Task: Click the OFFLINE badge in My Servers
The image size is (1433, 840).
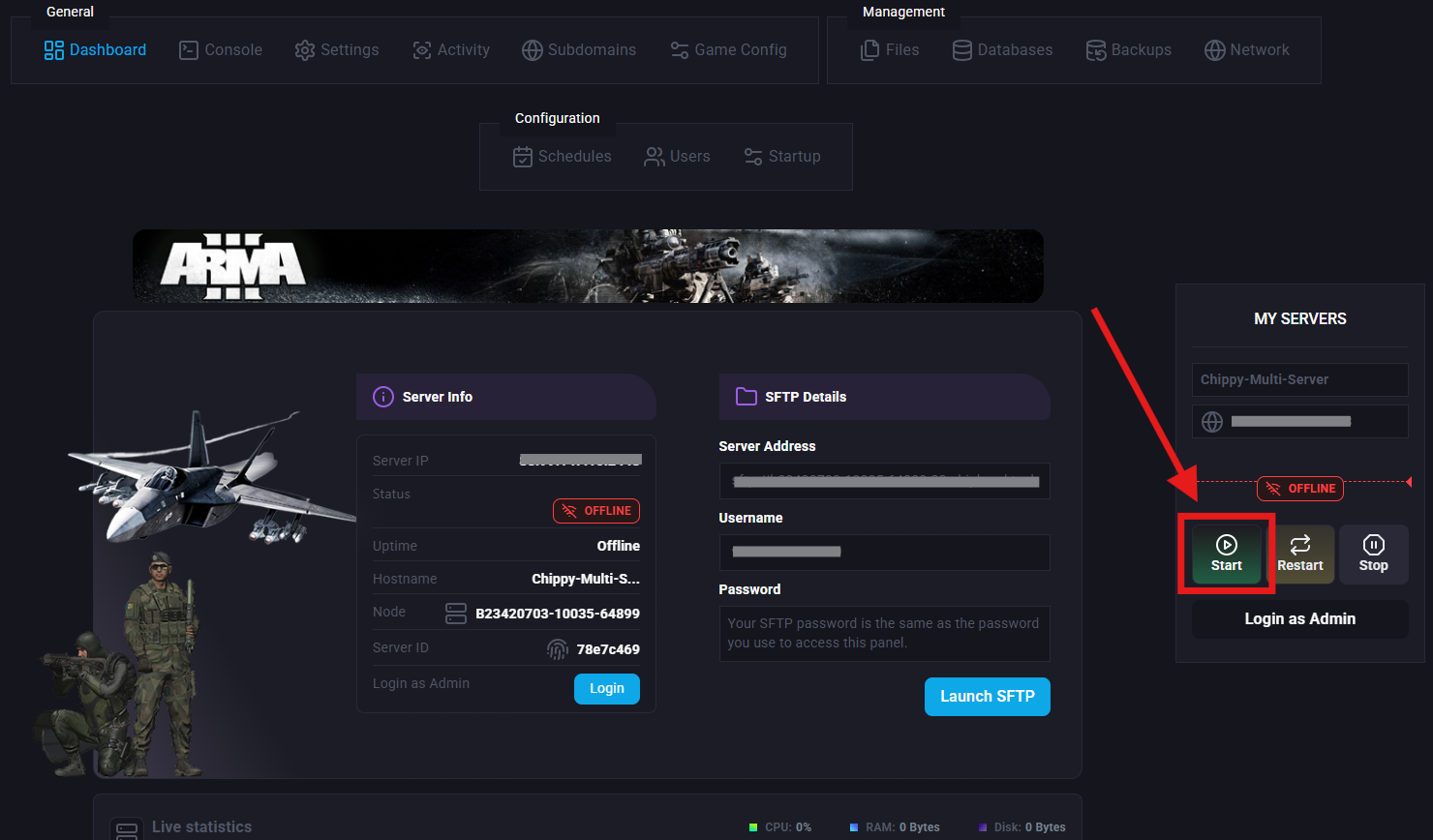Action: click(1300, 489)
